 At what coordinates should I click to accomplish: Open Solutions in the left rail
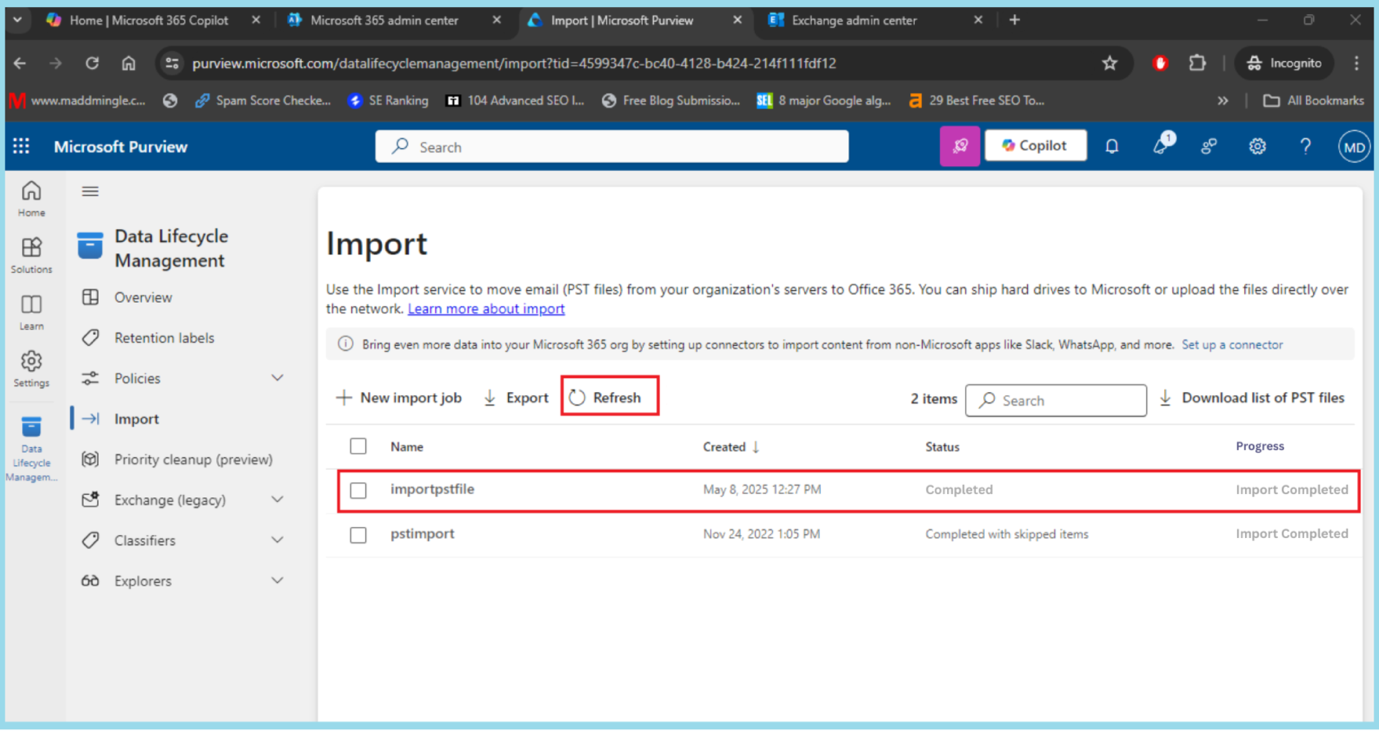click(31, 255)
